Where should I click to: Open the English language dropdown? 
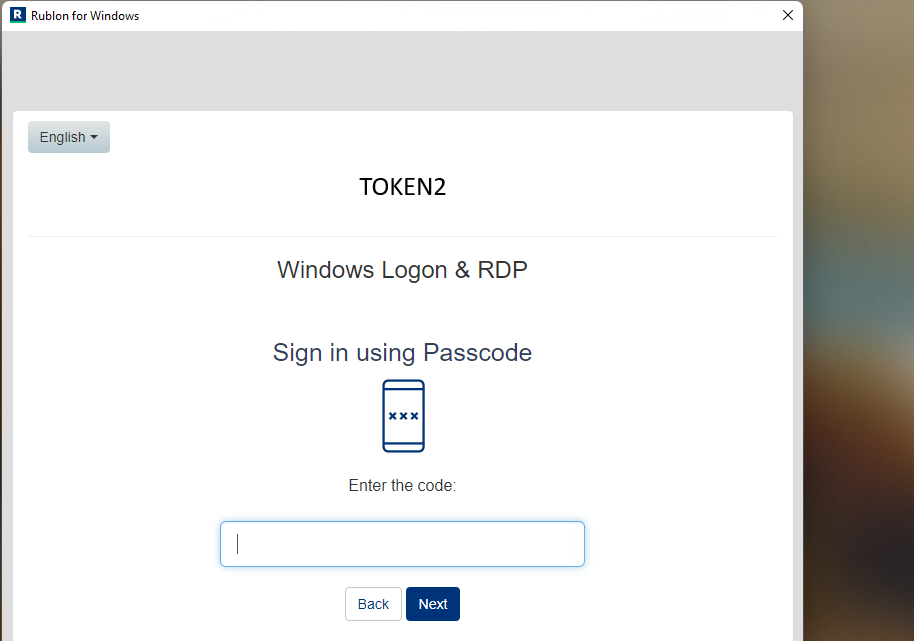coord(69,137)
